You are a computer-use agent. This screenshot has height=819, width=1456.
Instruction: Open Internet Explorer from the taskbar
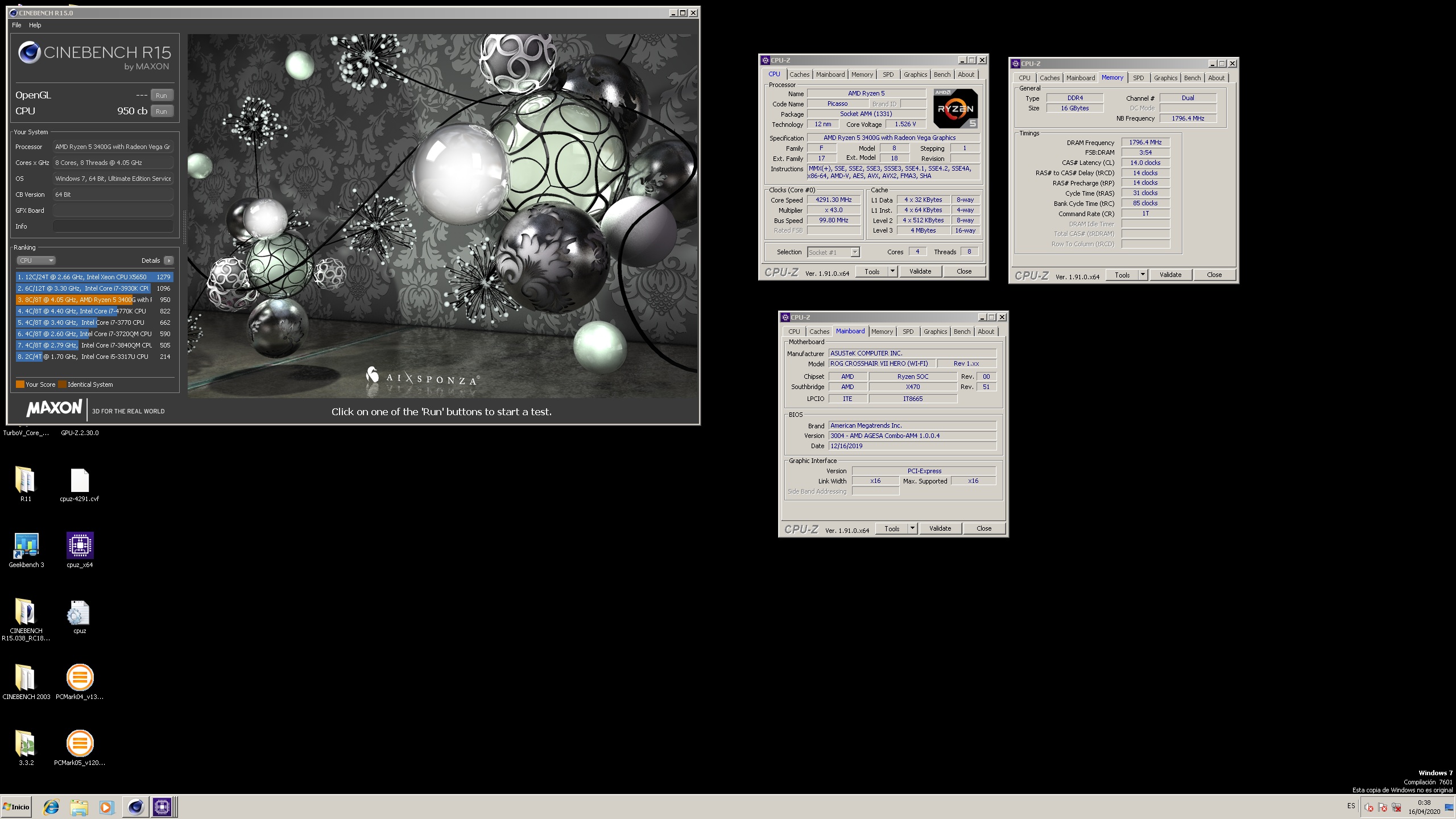(x=51, y=807)
